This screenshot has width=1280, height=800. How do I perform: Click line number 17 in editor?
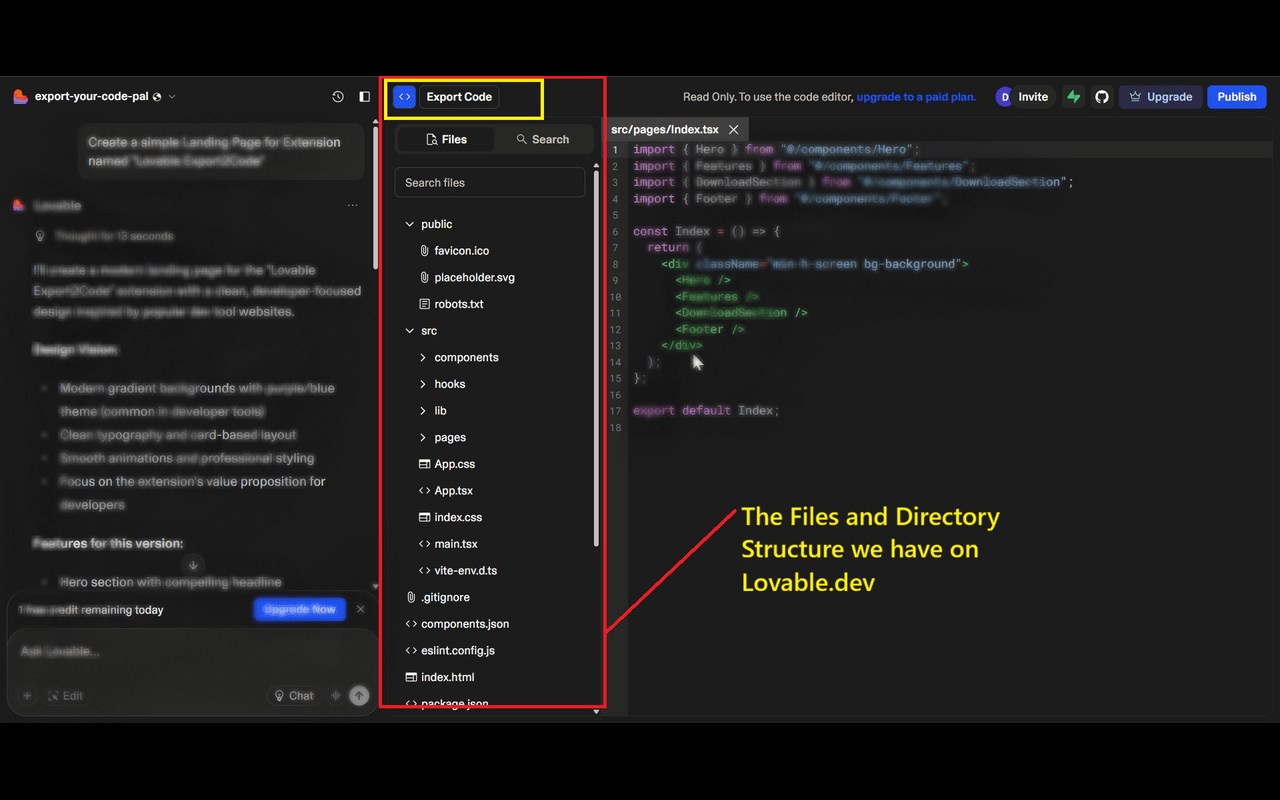click(x=614, y=411)
